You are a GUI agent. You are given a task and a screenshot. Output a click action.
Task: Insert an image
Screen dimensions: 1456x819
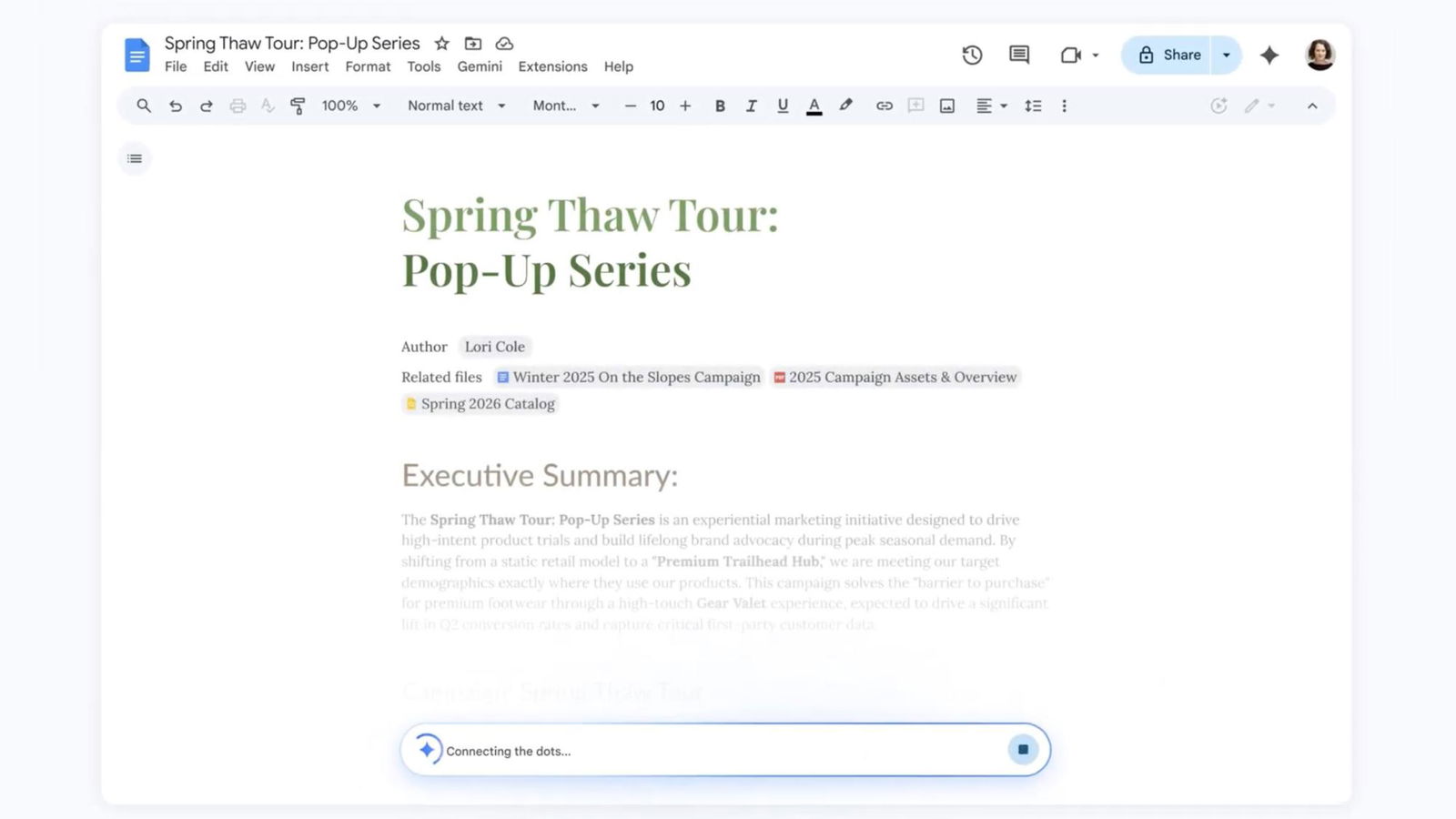pos(946,106)
